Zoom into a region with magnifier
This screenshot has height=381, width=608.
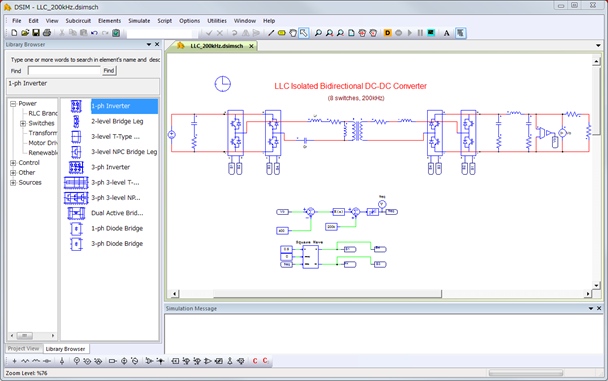318,33
